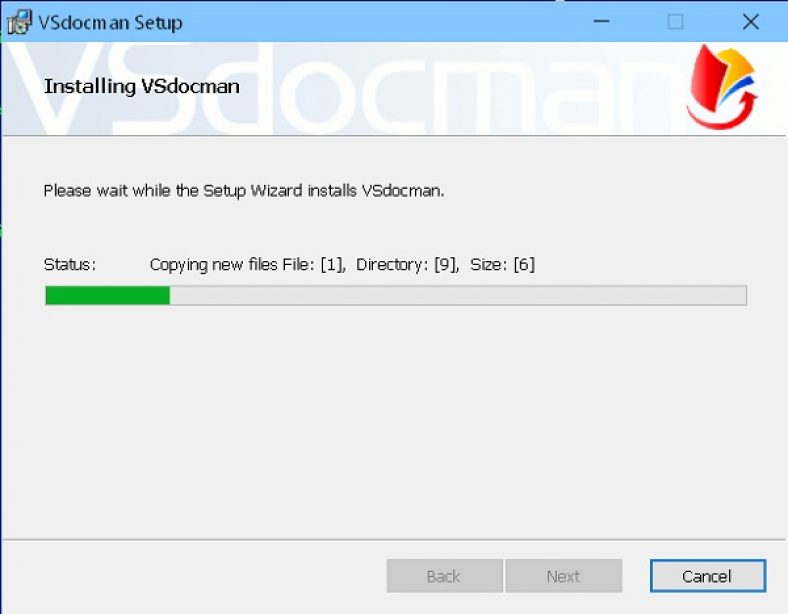Click the VSdocman red book logo

click(723, 87)
